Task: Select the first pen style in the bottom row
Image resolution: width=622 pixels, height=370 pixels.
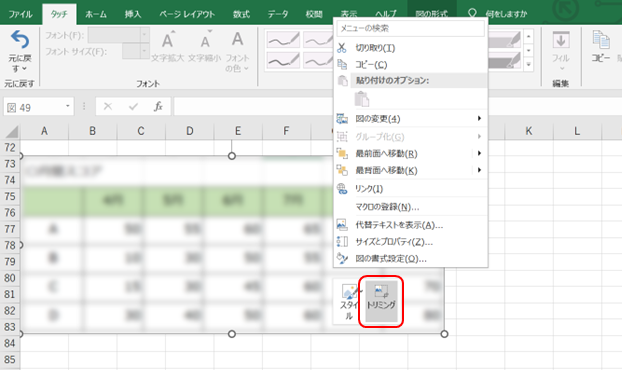Action: coord(283,60)
